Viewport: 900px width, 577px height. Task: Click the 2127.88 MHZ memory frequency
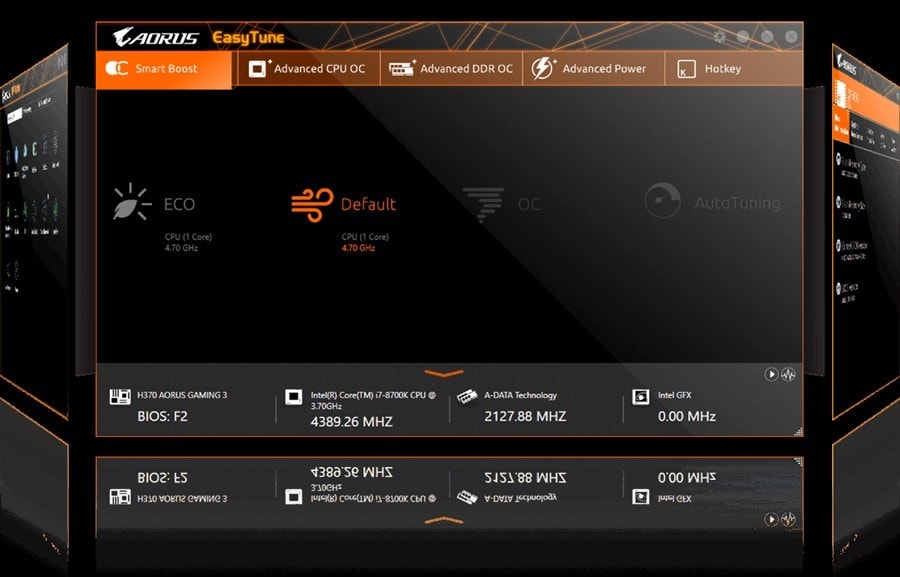[x=525, y=416]
